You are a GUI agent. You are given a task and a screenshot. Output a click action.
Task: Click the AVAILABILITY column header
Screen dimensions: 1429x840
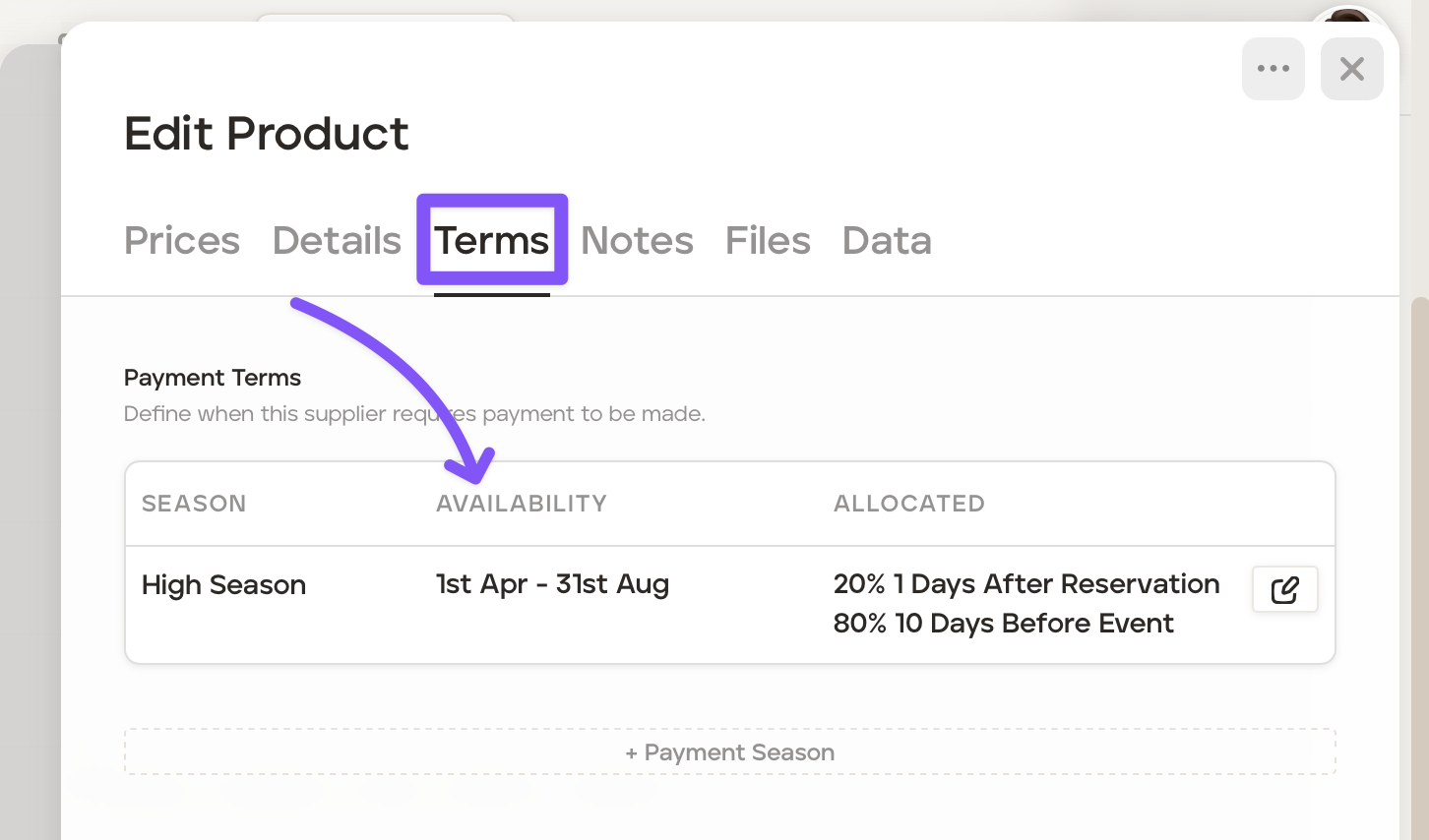[522, 504]
